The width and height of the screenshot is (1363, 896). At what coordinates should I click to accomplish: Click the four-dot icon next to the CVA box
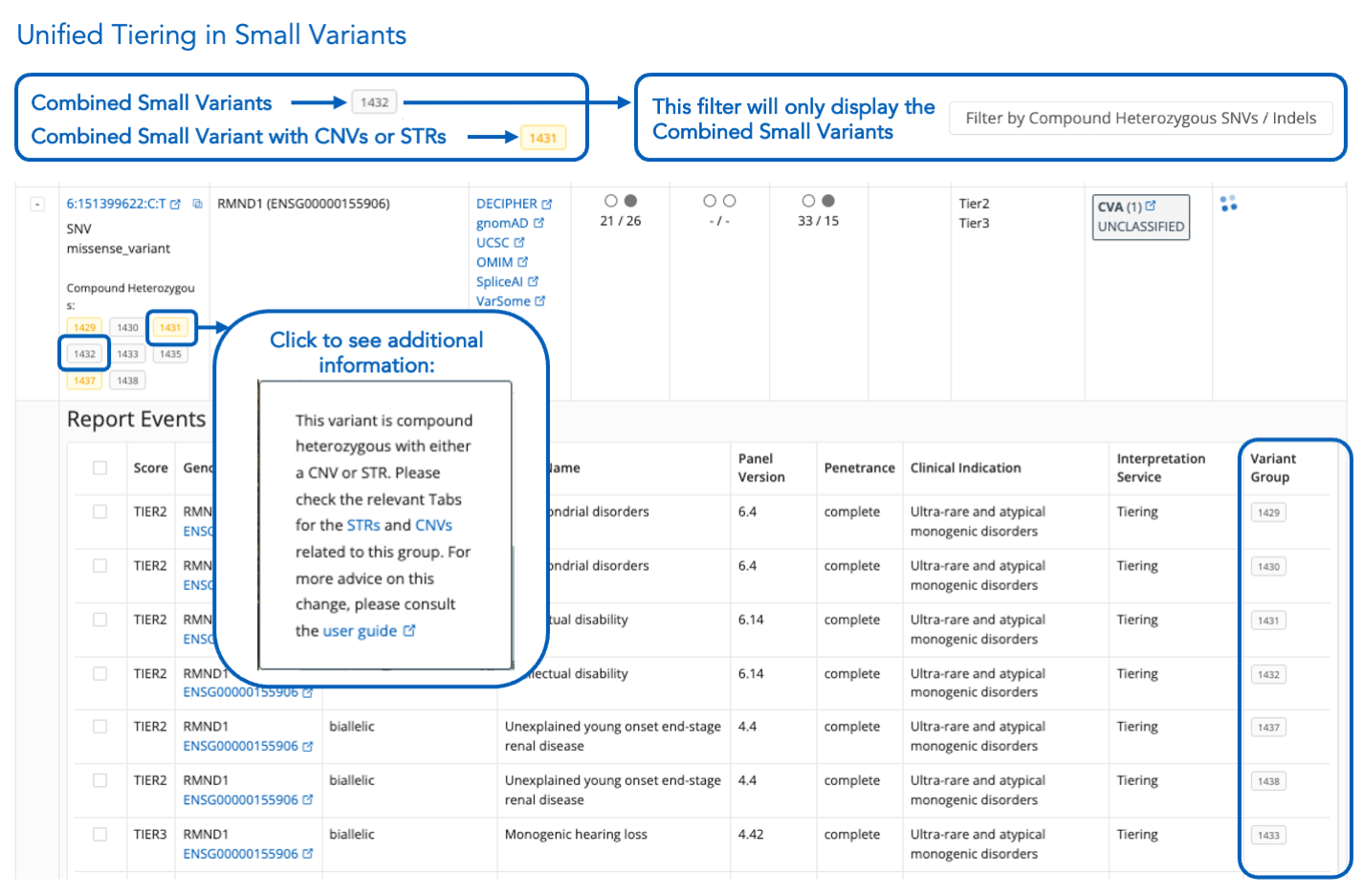1229,204
